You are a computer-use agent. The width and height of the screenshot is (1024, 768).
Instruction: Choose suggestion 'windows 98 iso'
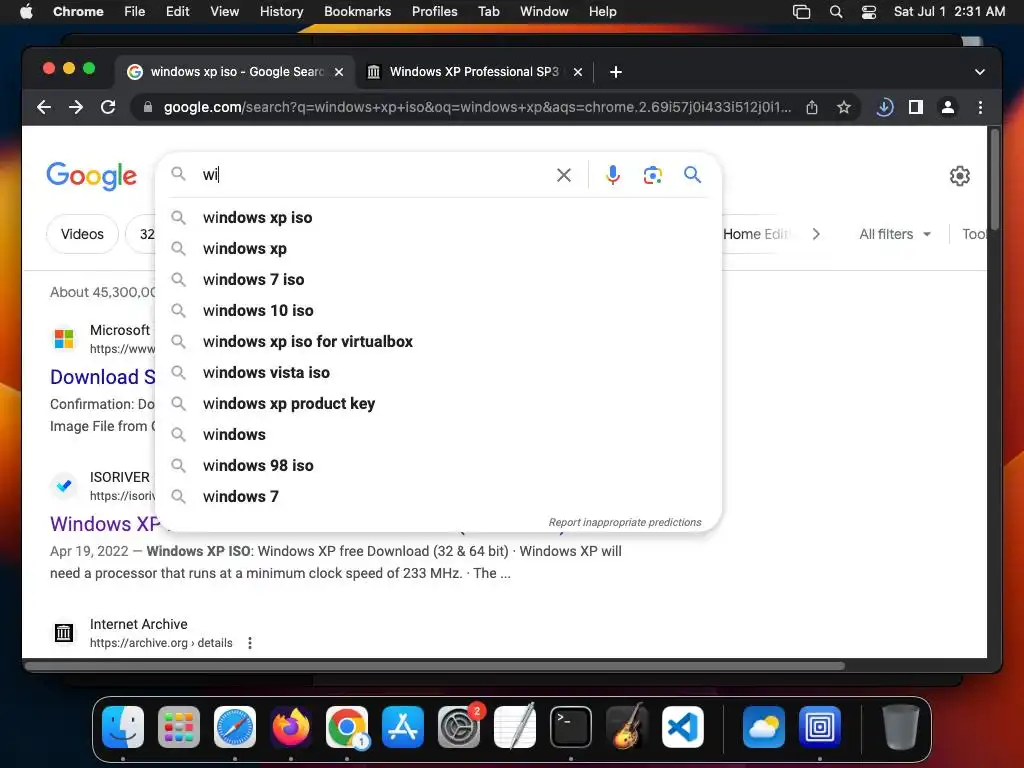[439, 466]
